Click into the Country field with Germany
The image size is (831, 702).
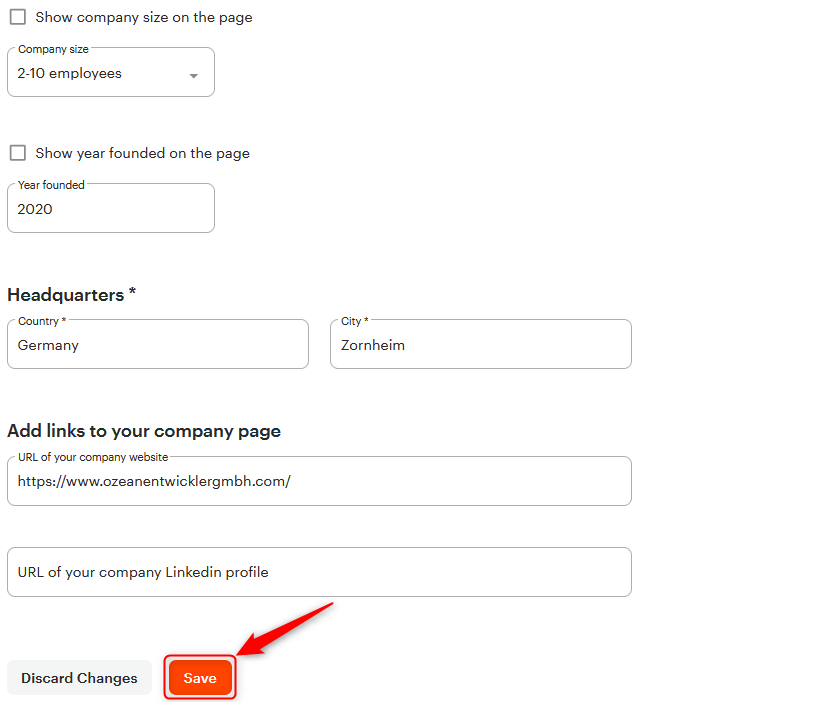[x=158, y=344]
